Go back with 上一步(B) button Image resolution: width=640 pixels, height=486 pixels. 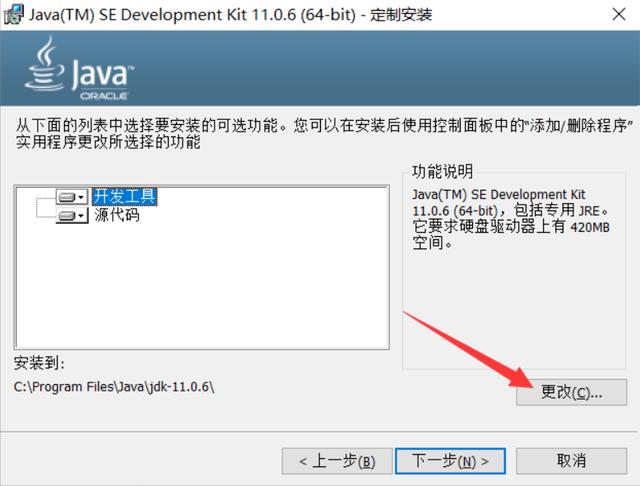tap(337, 461)
